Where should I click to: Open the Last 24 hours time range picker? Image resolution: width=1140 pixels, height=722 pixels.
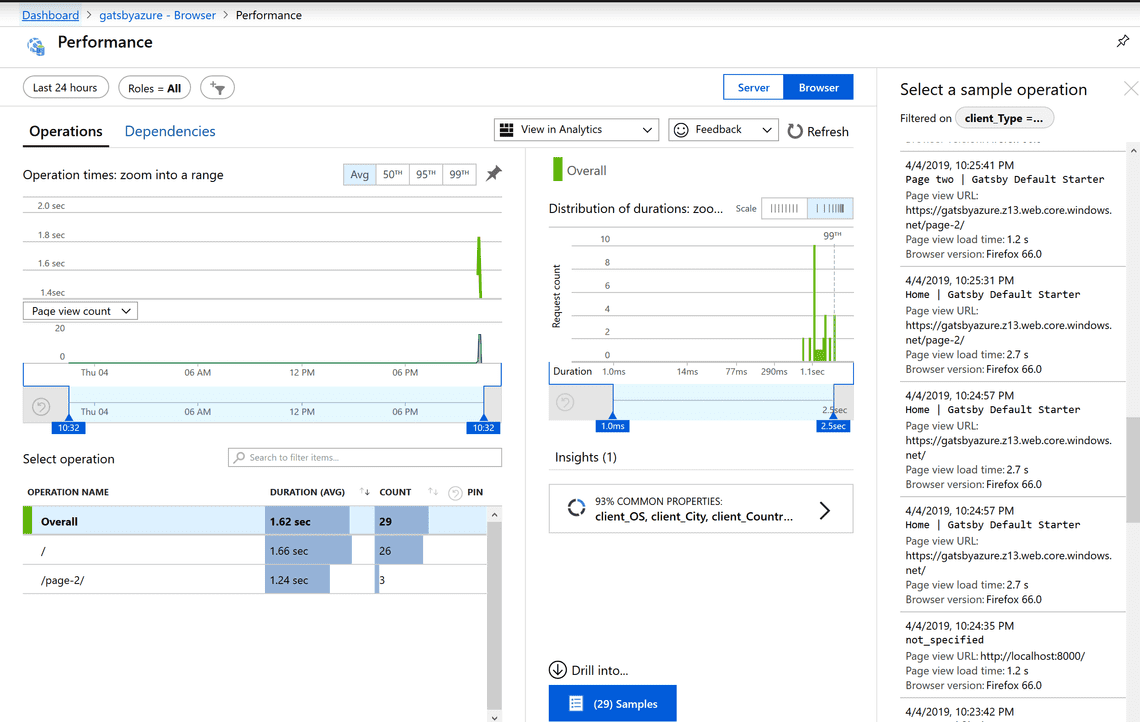[65, 87]
